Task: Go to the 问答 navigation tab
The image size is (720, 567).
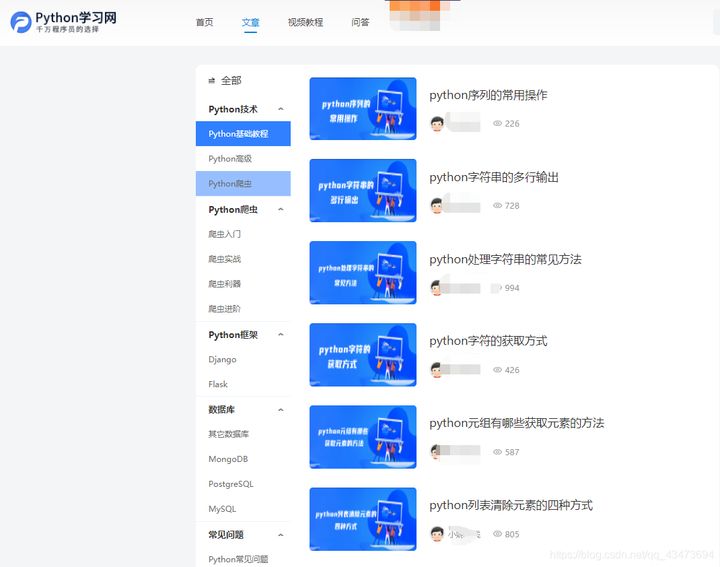Action: [x=360, y=22]
